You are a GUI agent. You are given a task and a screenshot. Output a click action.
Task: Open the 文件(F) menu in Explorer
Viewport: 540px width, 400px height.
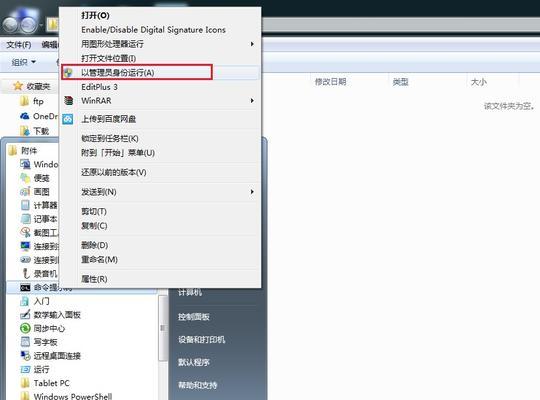tap(19, 45)
